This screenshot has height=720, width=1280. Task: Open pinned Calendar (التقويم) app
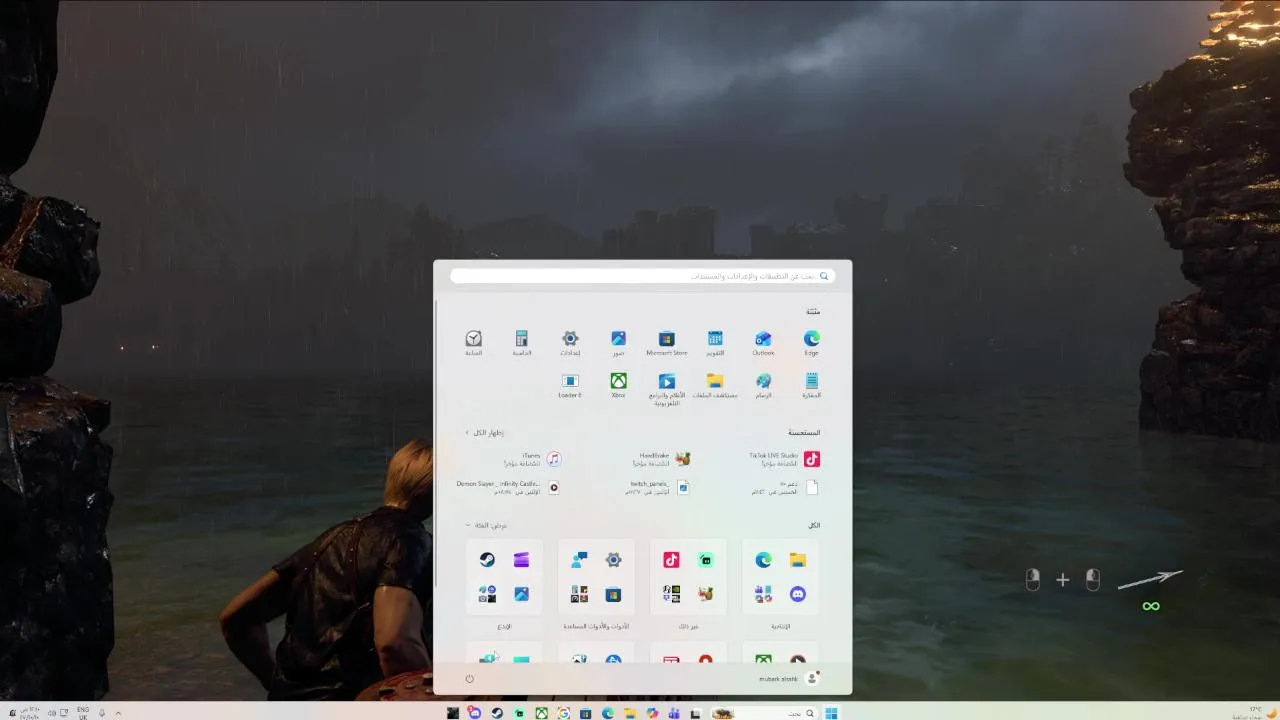(715, 343)
